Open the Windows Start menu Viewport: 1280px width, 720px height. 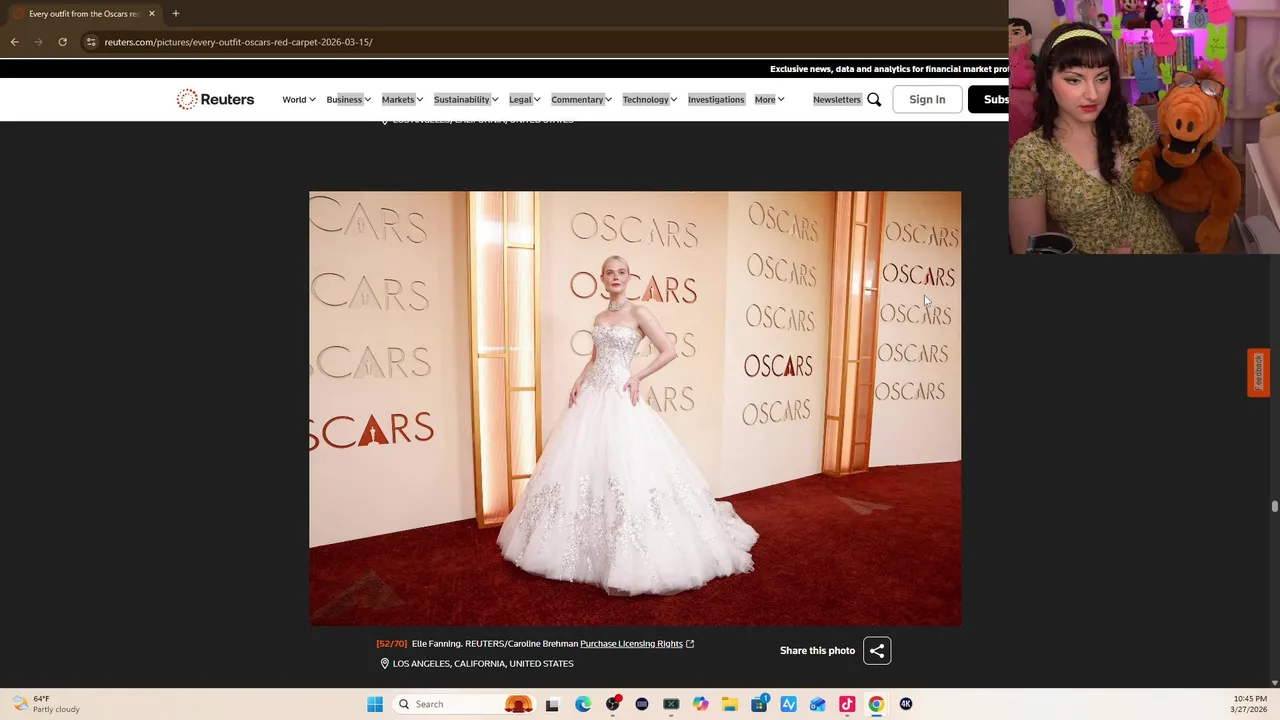(375, 704)
